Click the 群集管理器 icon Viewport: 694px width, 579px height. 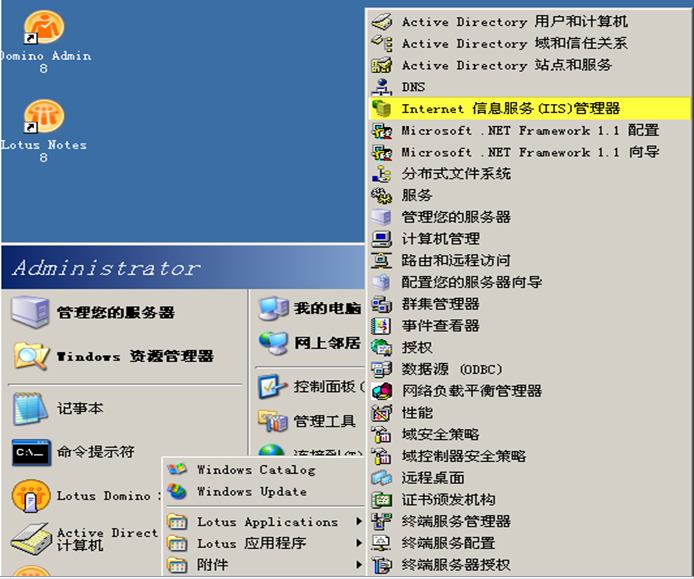pos(382,304)
